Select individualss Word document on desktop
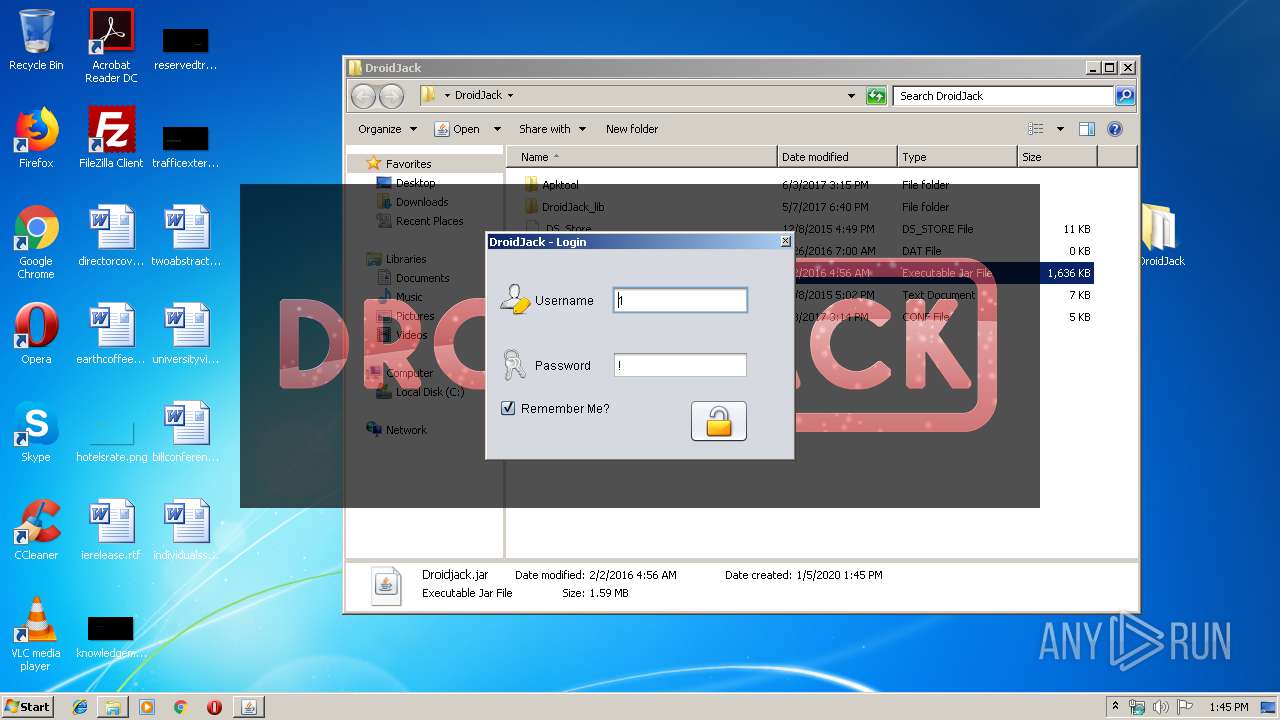This screenshot has height=720, width=1280. coord(186,530)
